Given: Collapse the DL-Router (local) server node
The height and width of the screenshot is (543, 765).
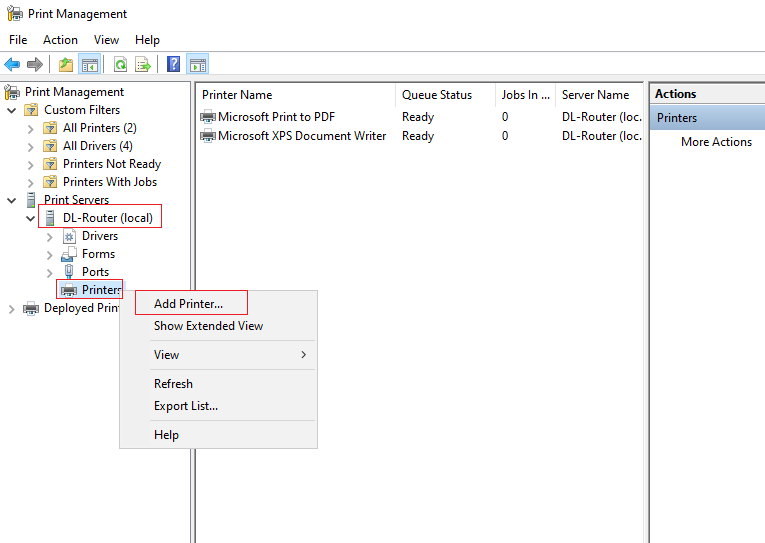Looking at the screenshot, I should (30, 219).
